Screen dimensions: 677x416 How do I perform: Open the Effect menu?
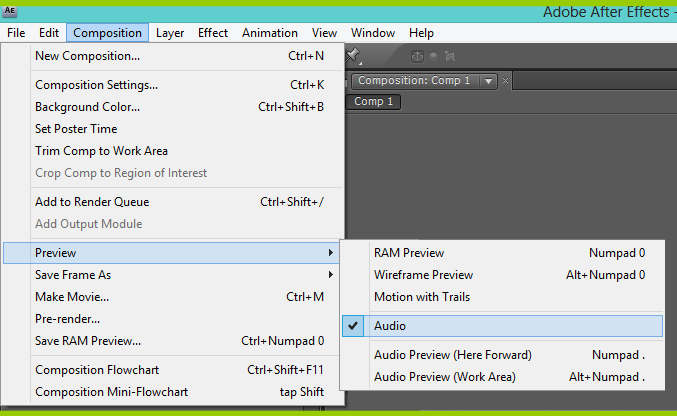click(213, 33)
